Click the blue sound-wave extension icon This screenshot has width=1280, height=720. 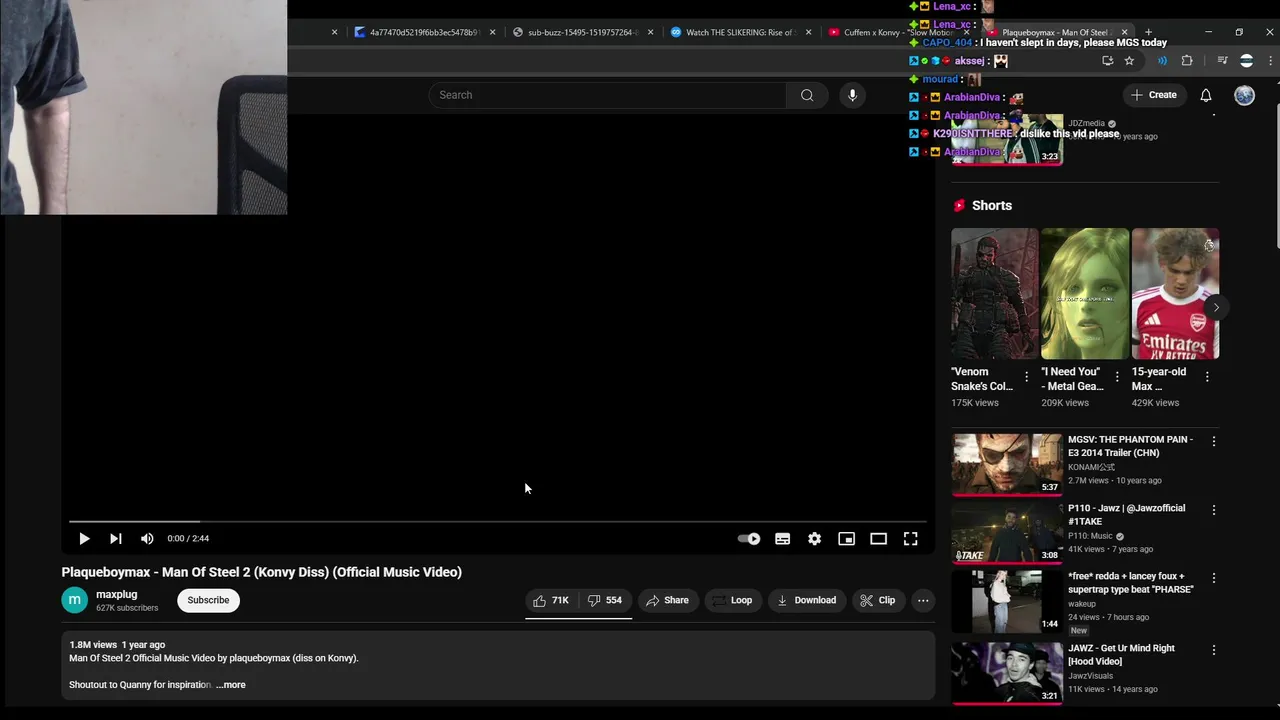pyautogui.click(x=1162, y=61)
